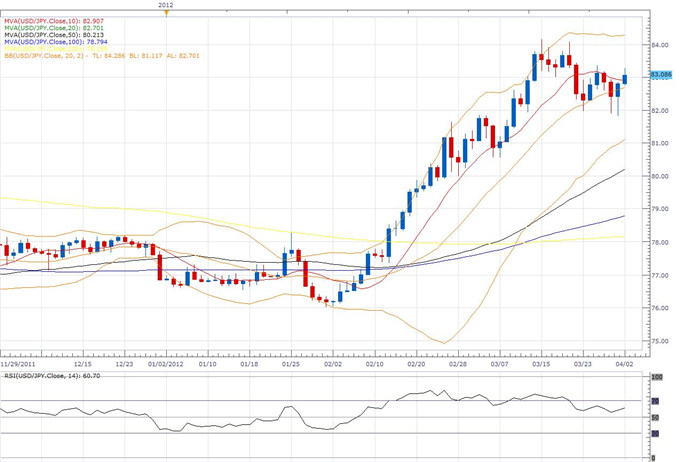Click the highlighted 83.086 current price tag
This screenshot has width=680, height=462.
660,75
